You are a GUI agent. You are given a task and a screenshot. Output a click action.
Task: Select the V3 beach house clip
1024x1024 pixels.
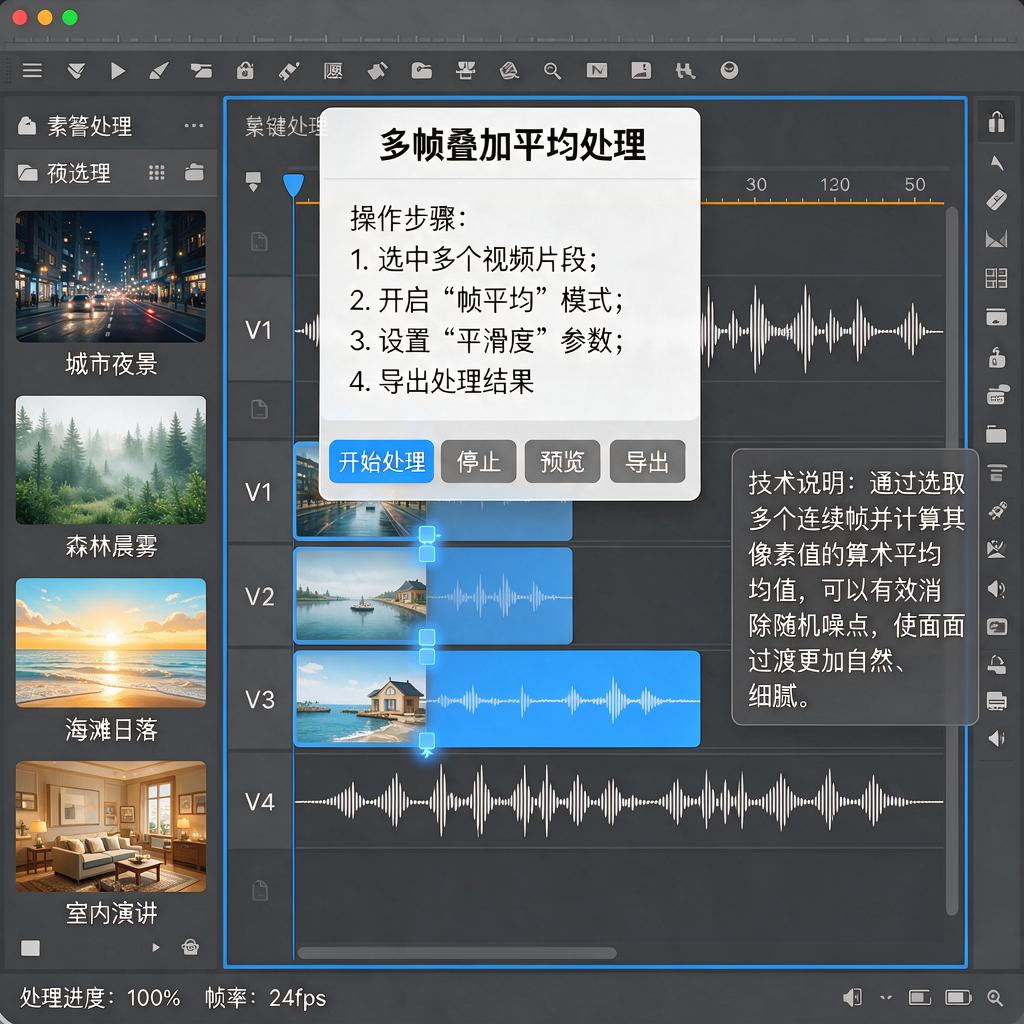497,699
